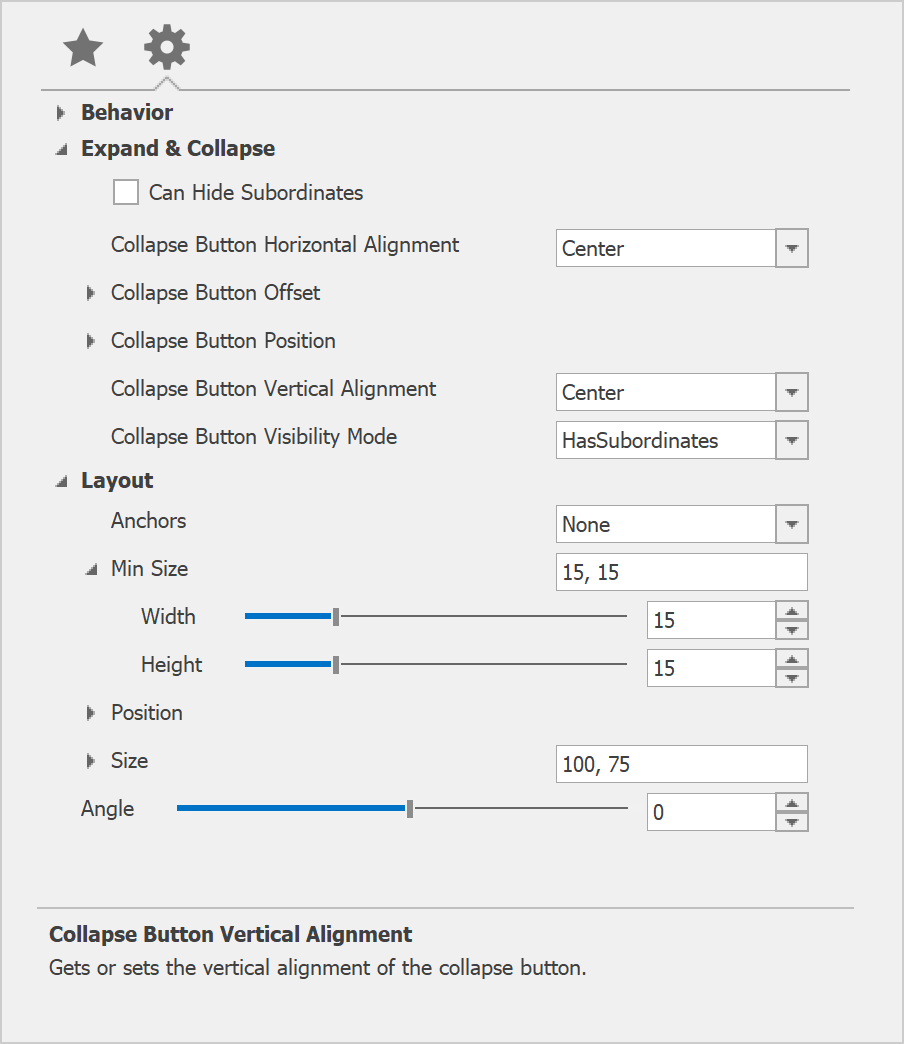Click the Size value field
This screenshot has width=904, height=1044.
[x=680, y=764]
